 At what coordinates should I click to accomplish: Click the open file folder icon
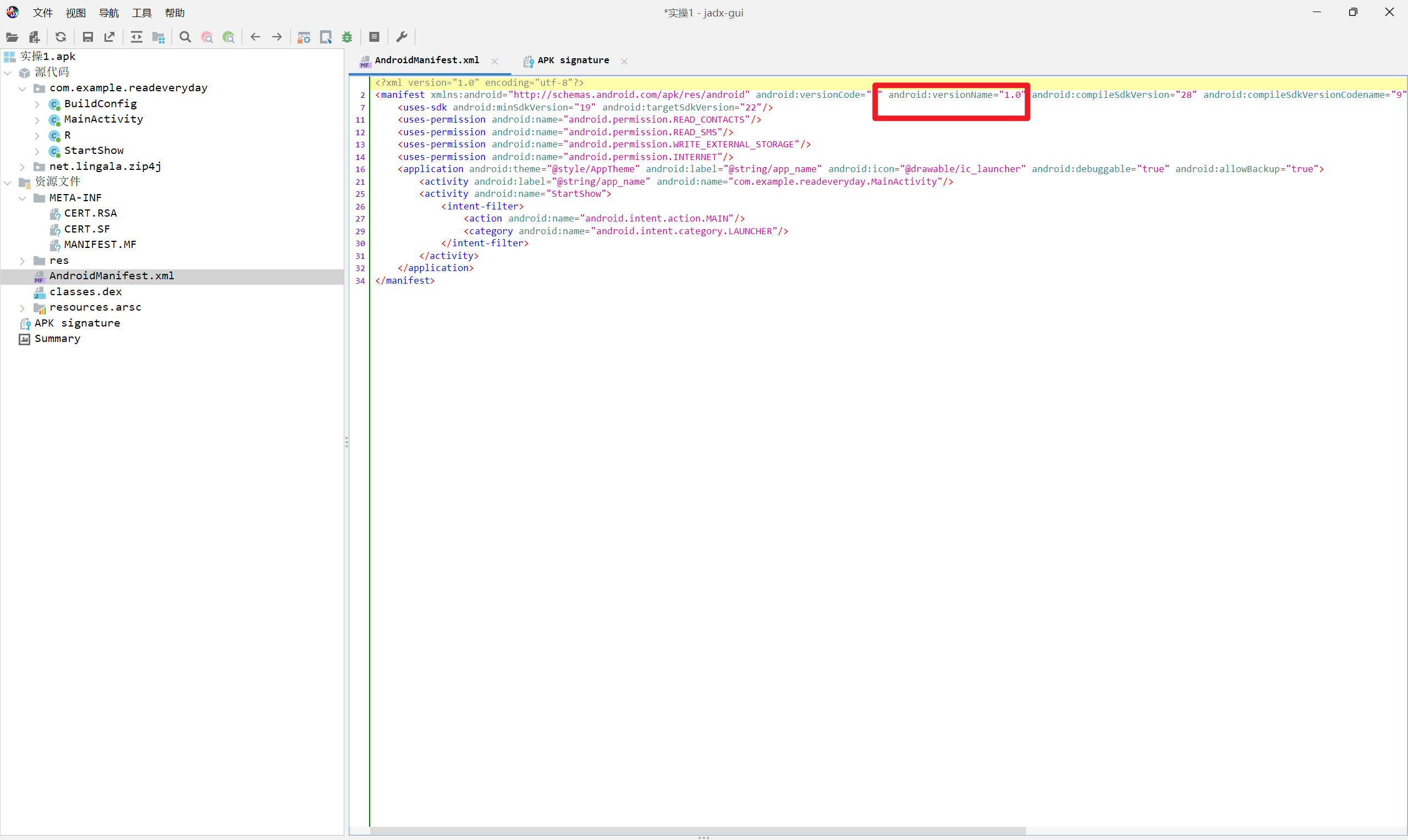(12, 37)
